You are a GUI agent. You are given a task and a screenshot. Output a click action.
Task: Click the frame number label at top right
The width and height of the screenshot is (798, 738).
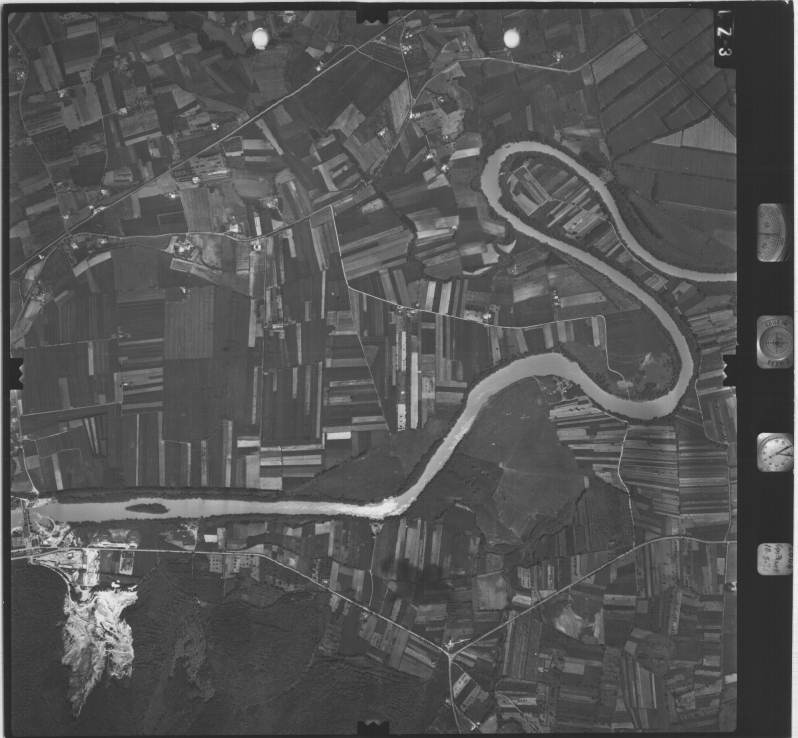[725, 38]
